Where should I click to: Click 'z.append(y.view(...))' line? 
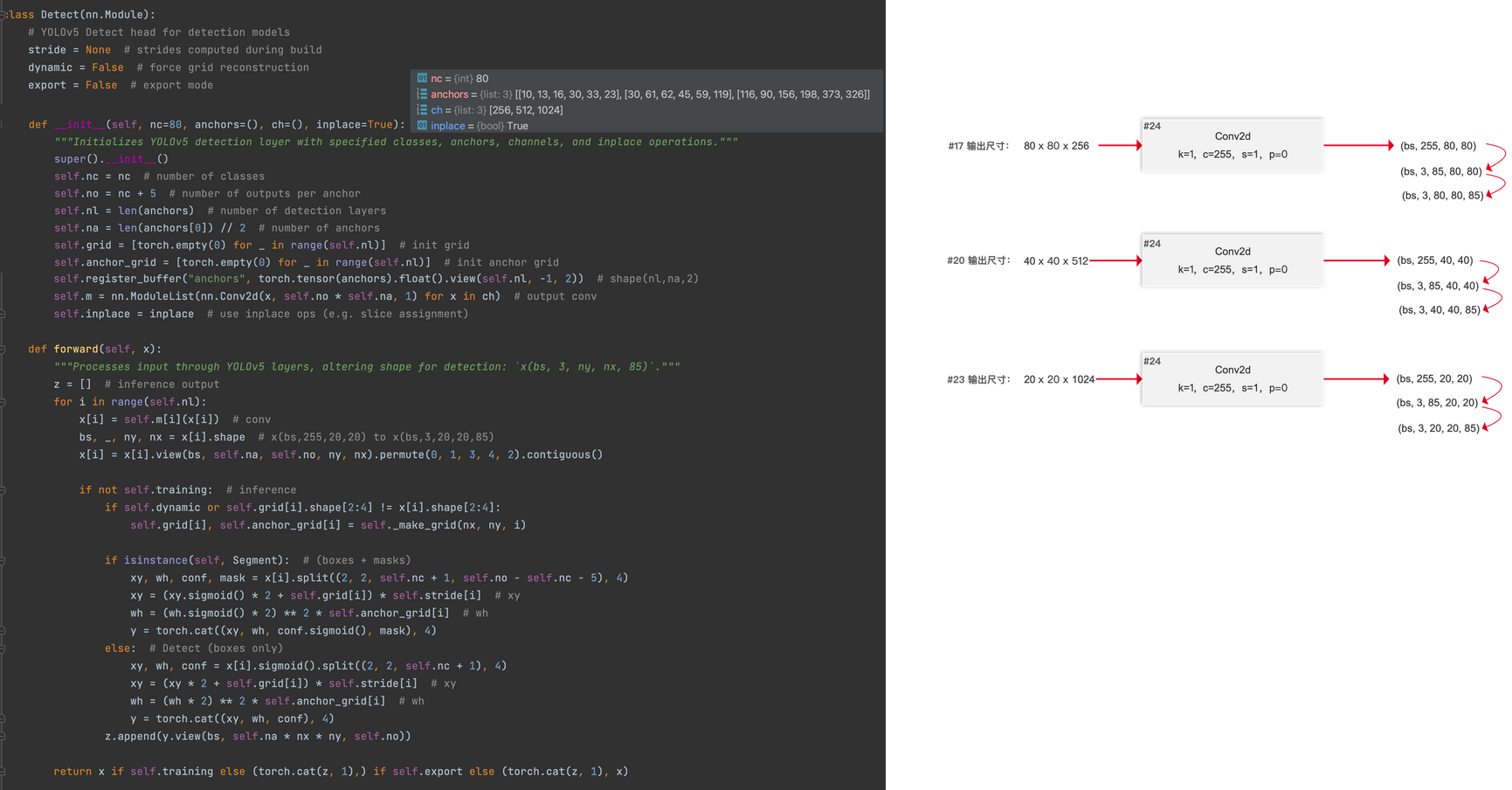click(258, 737)
